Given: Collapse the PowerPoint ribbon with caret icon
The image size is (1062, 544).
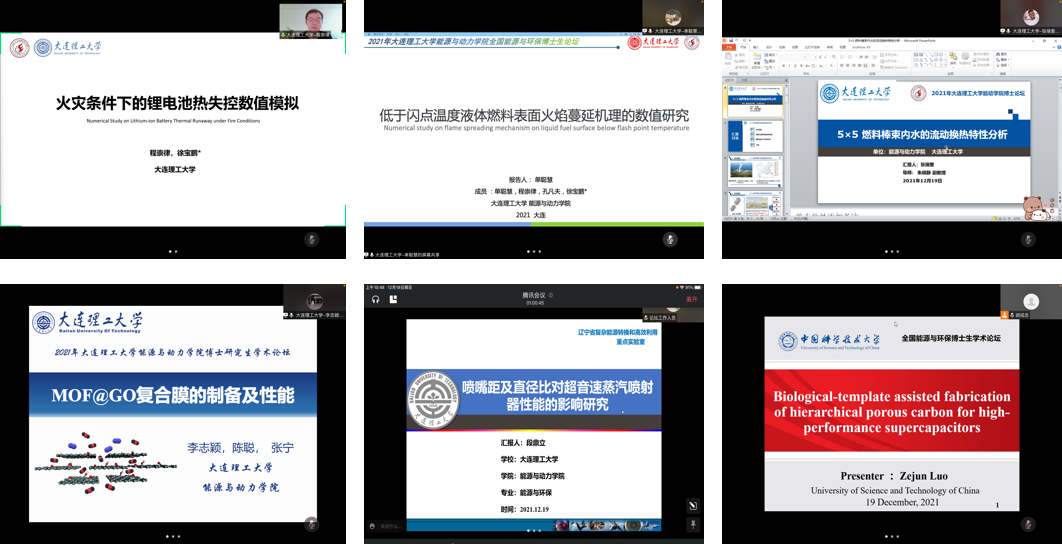Looking at the screenshot, I should click(1054, 47).
